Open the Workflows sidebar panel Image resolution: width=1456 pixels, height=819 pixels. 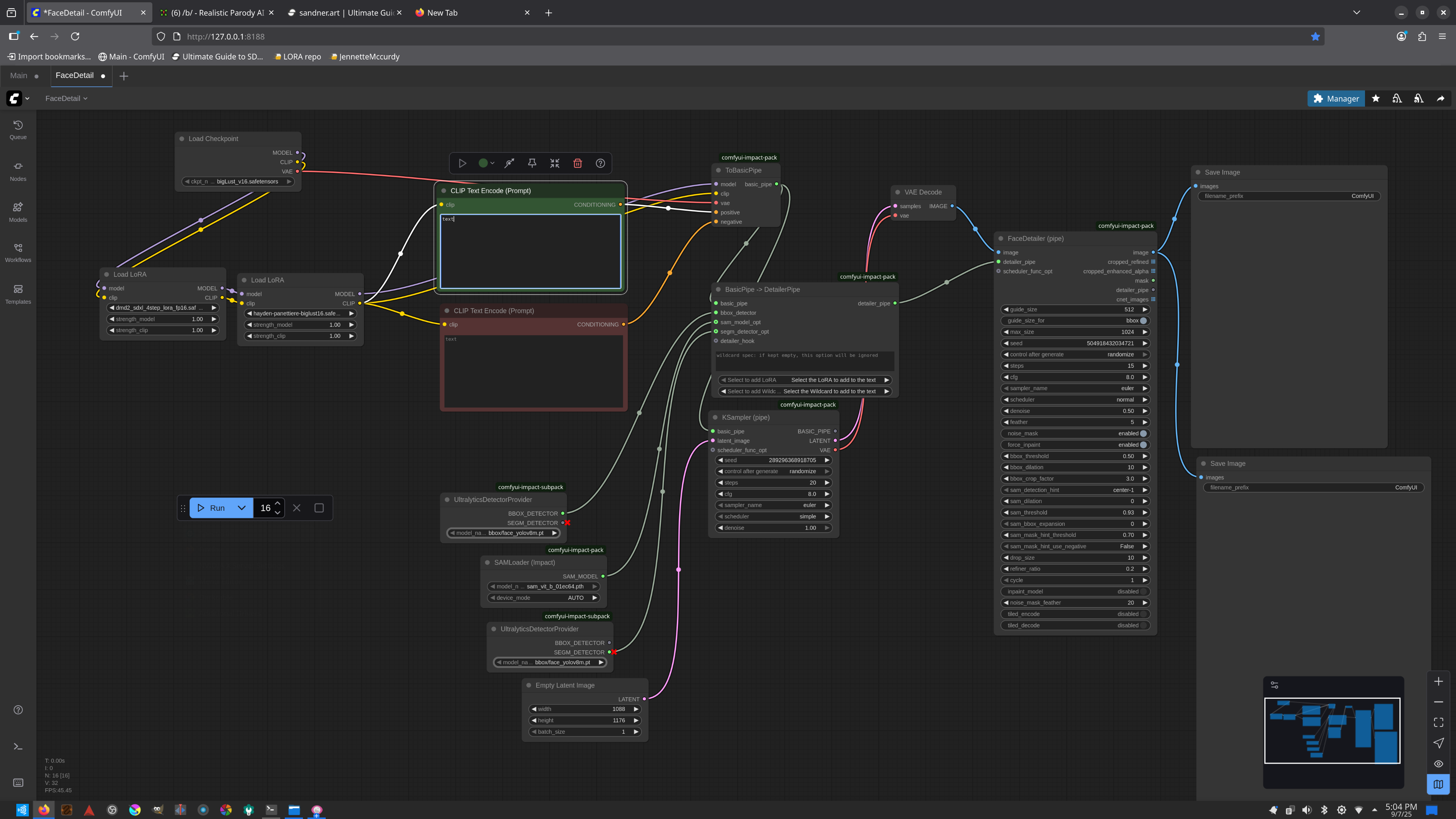(18, 253)
